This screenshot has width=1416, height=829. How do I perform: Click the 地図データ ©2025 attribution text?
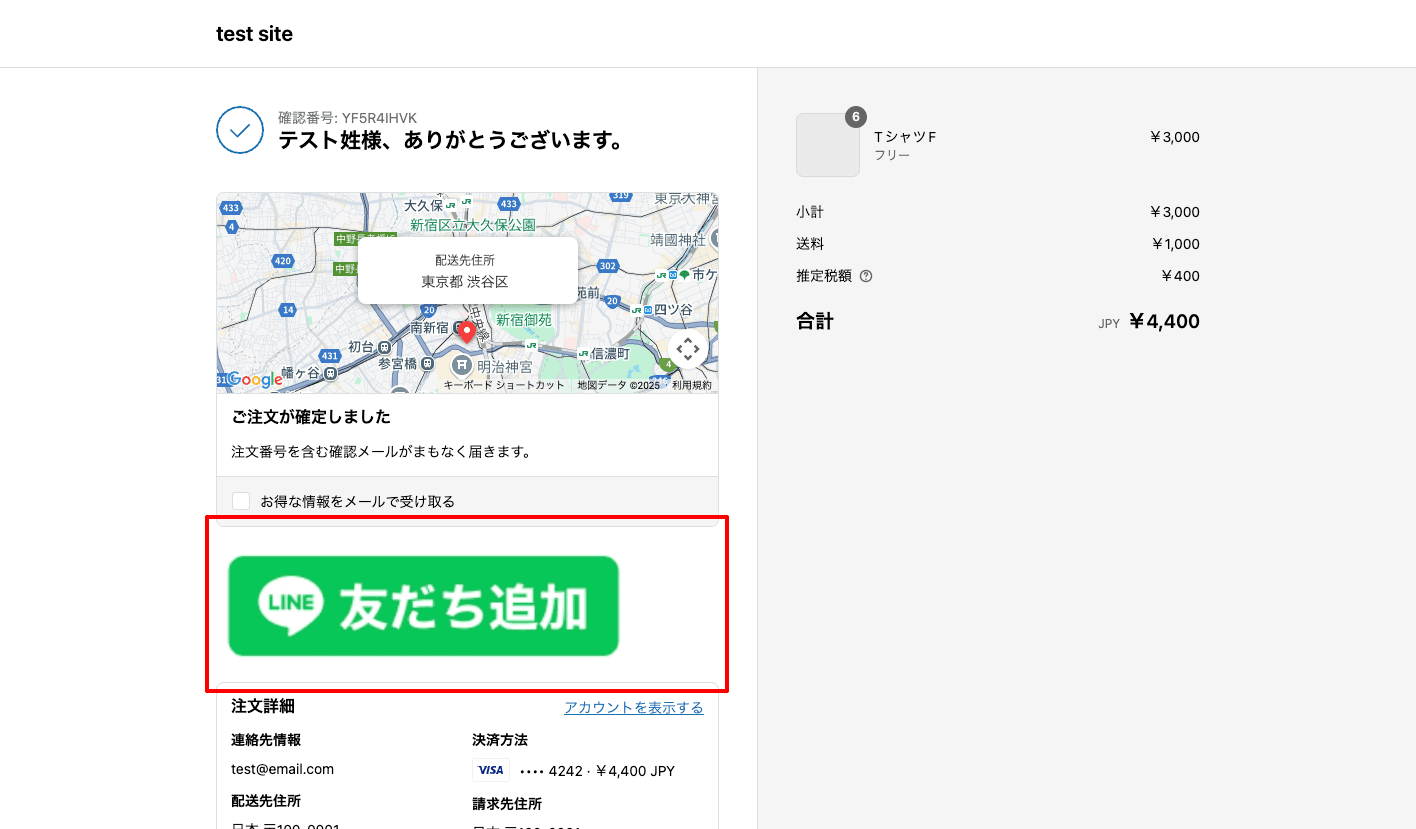click(619, 385)
